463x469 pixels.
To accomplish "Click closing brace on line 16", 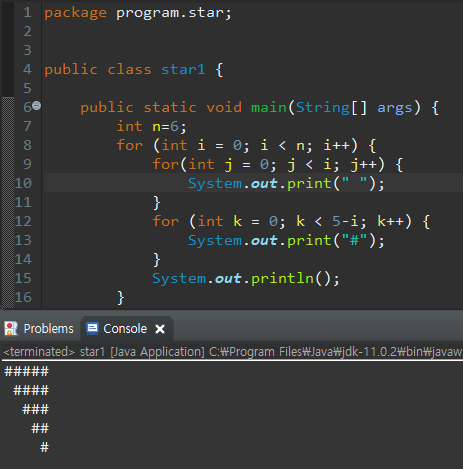I will coord(121,297).
